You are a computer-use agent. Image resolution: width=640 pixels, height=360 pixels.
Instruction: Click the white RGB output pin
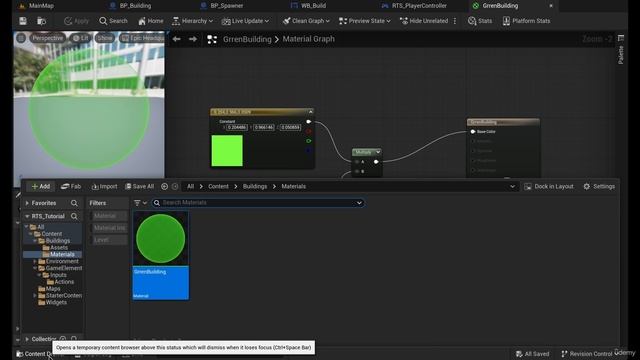pos(309,122)
